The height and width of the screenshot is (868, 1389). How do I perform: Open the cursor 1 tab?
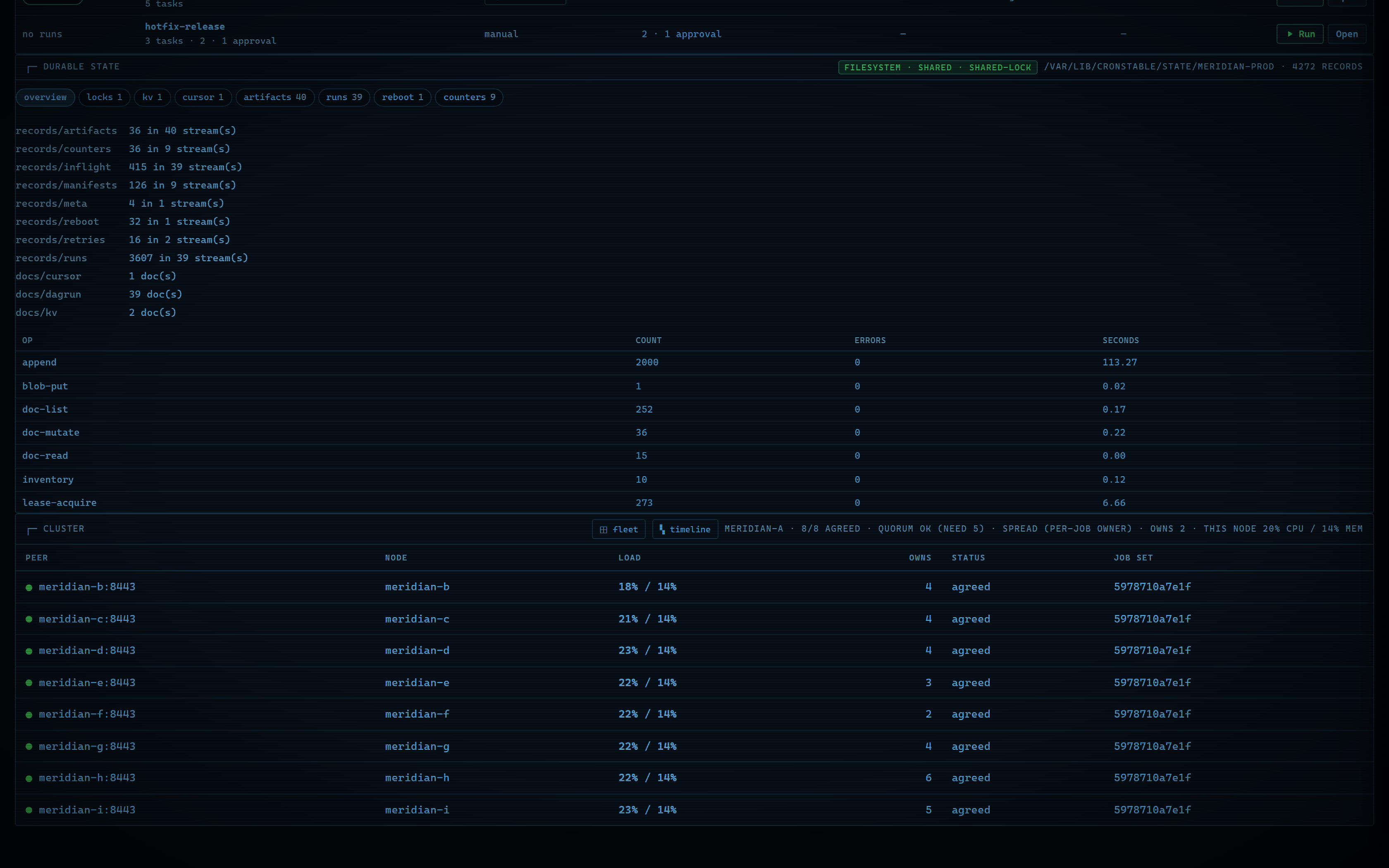coord(203,97)
